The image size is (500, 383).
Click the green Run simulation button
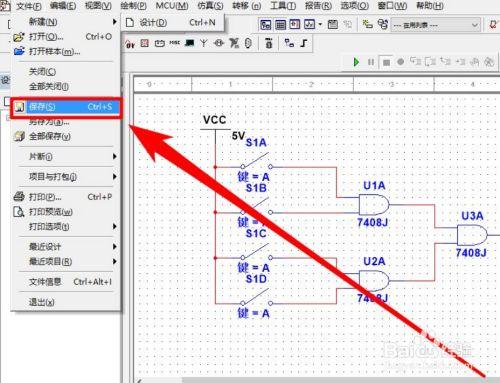(x=356, y=62)
